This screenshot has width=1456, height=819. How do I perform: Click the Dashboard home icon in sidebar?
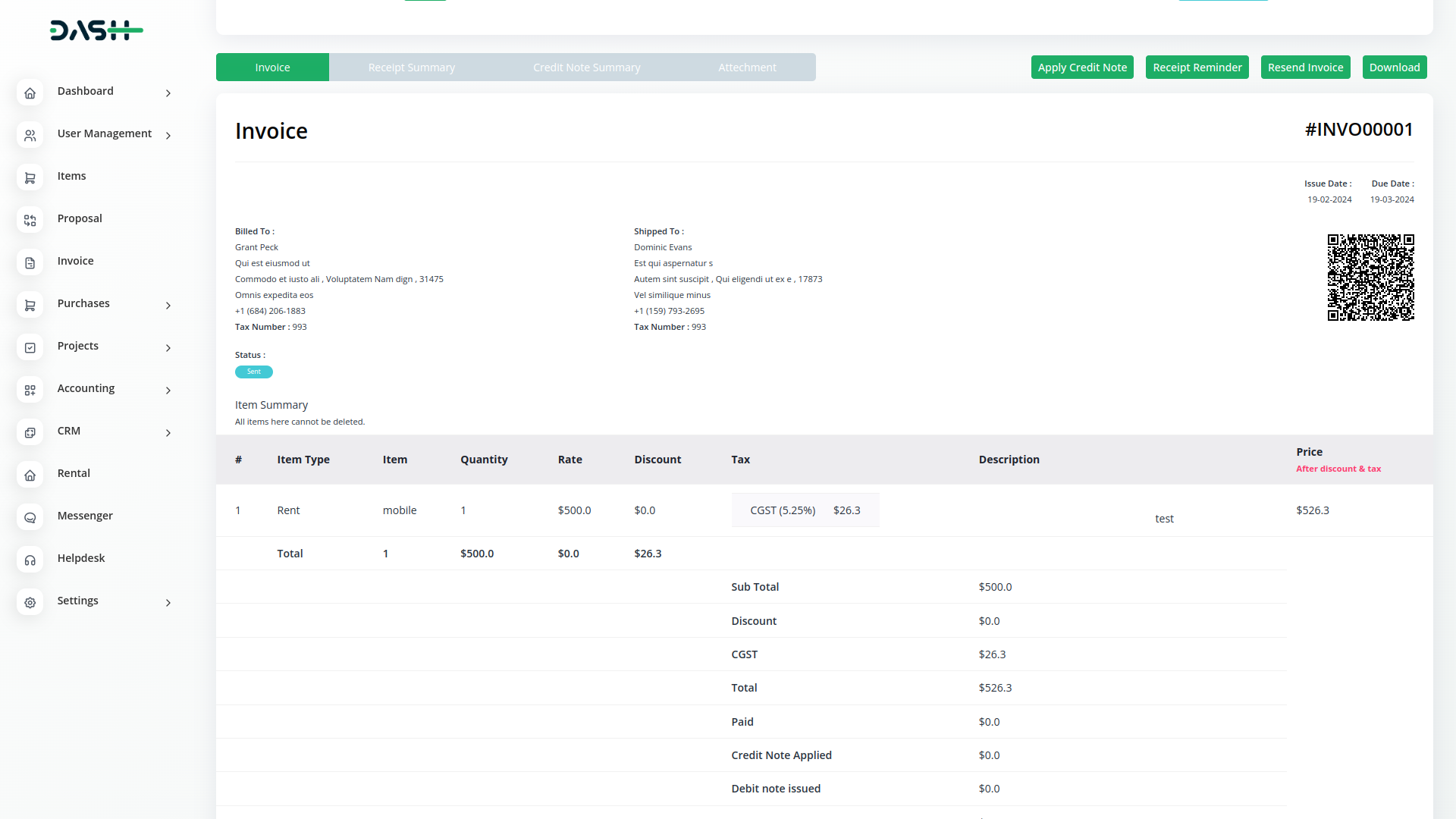[30, 93]
